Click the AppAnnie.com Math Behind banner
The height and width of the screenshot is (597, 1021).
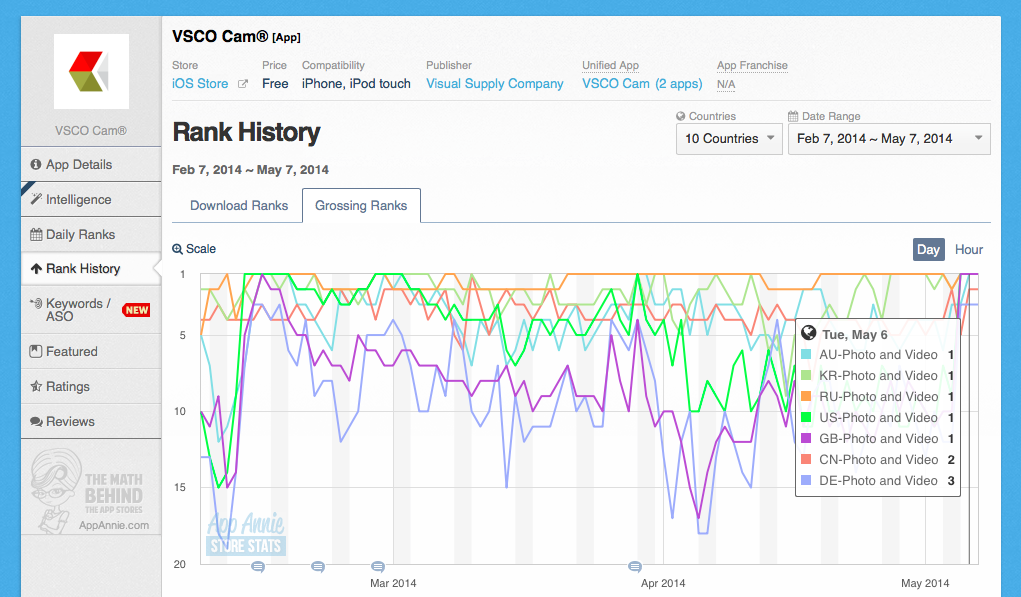91,491
